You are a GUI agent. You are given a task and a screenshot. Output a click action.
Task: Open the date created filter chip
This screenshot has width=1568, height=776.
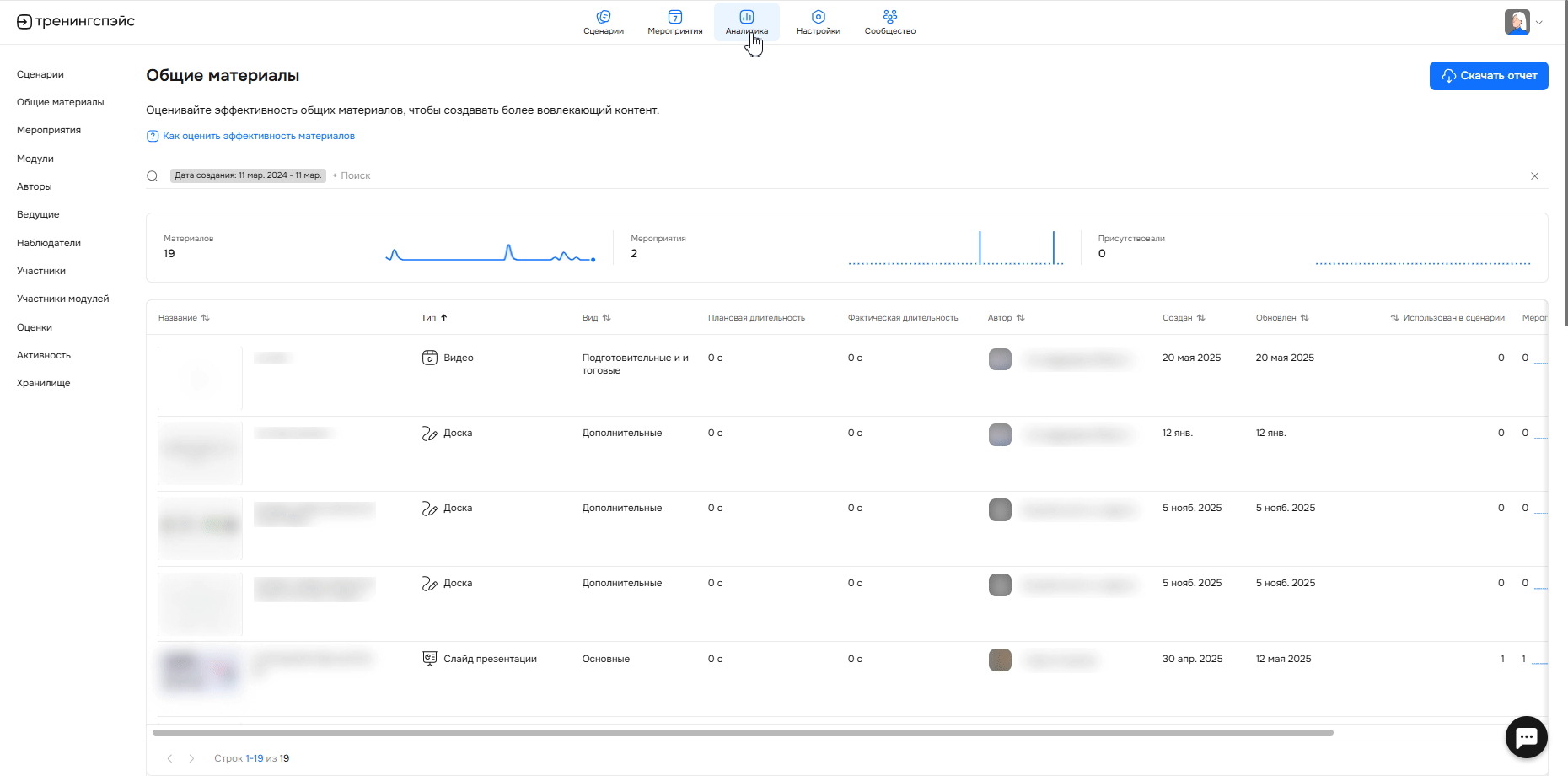pyautogui.click(x=248, y=175)
